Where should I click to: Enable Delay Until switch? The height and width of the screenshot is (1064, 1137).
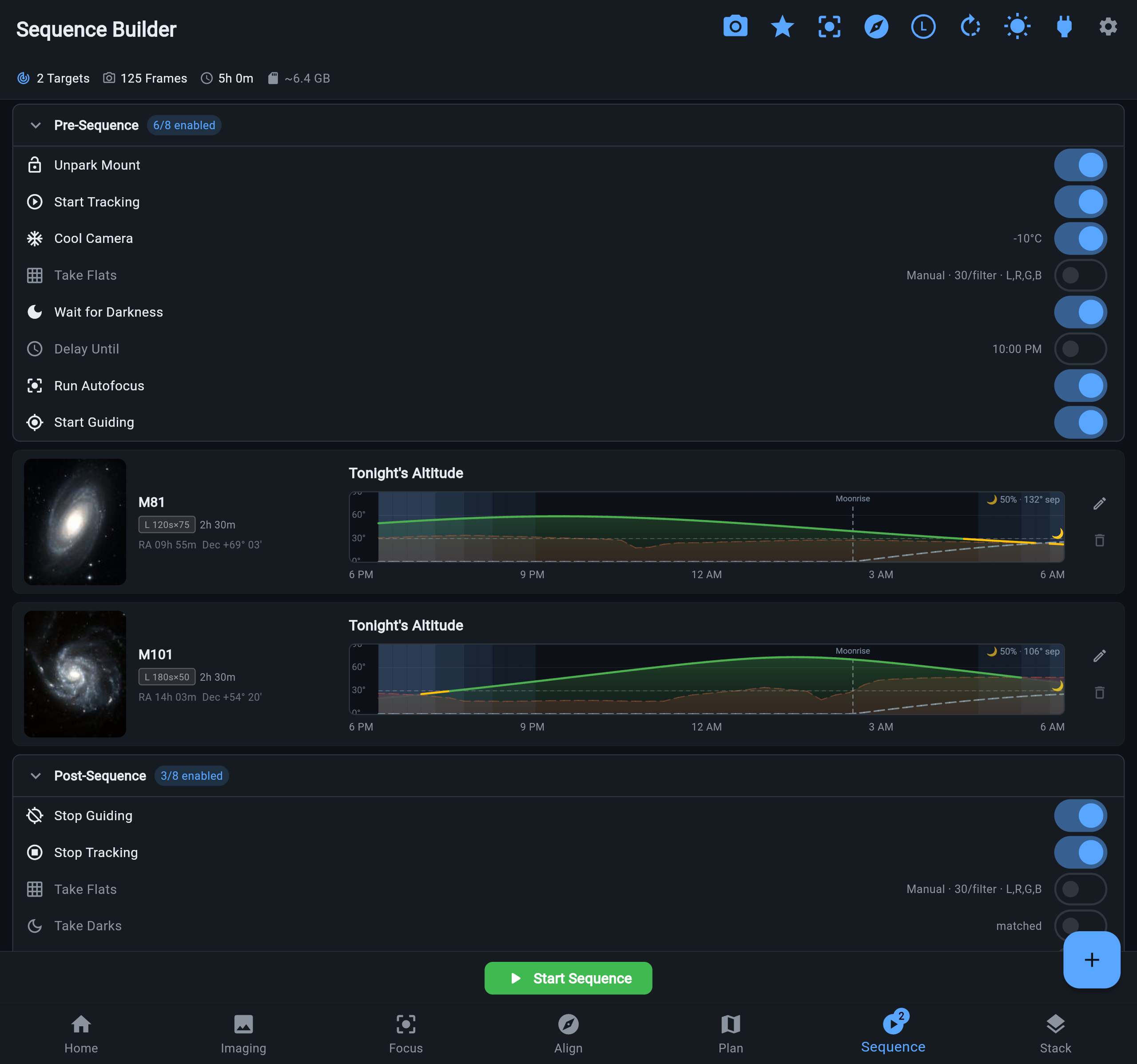[1080, 349]
